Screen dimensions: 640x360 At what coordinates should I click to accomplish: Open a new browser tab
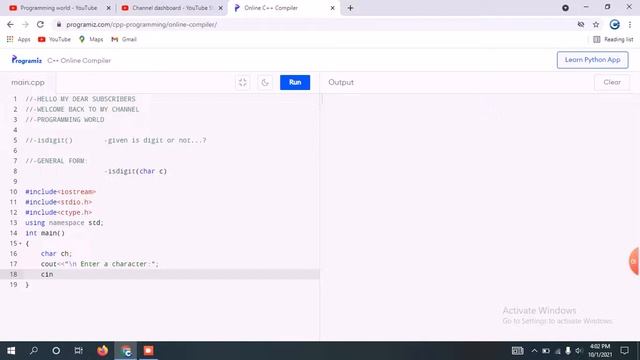point(350,8)
